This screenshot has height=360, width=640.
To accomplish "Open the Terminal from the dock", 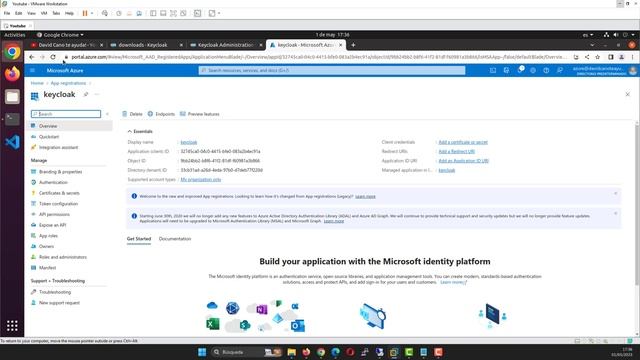I will (12, 119).
